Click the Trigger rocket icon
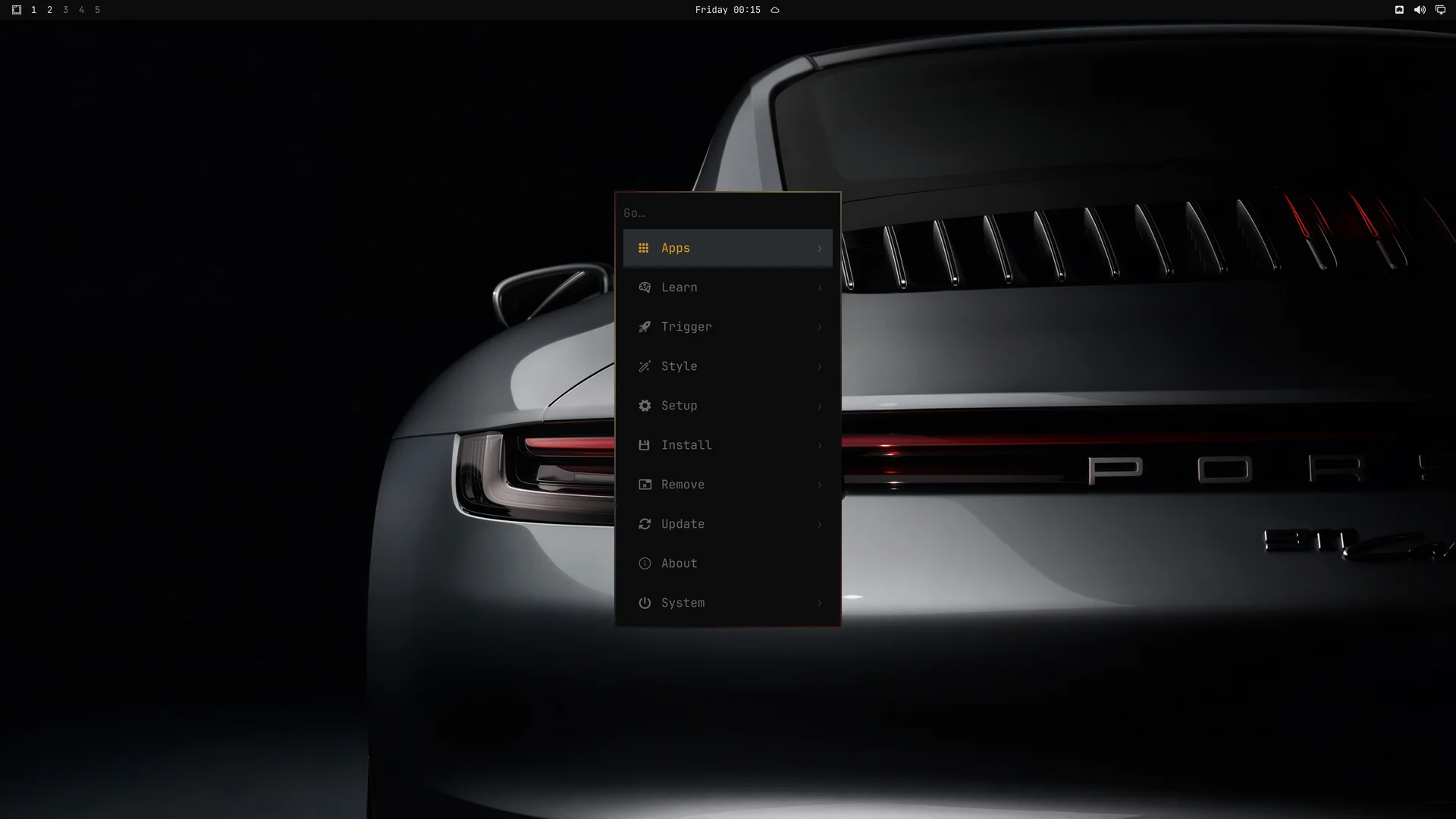Viewport: 1456px width, 819px height. pyautogui.click(x=645, y=327)
